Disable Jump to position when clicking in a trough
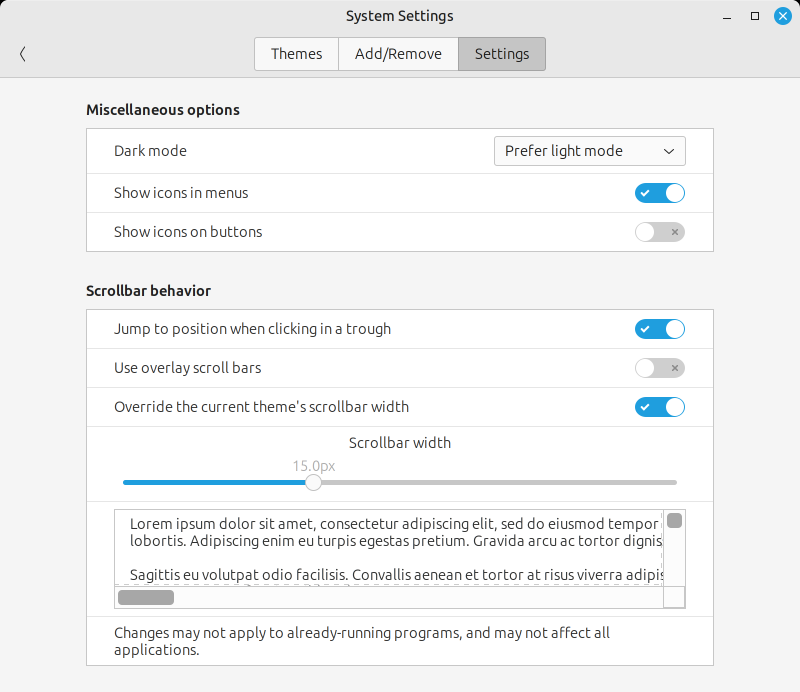Image resolution: width=800 pixels, height=692 pixels. point(660,329)
